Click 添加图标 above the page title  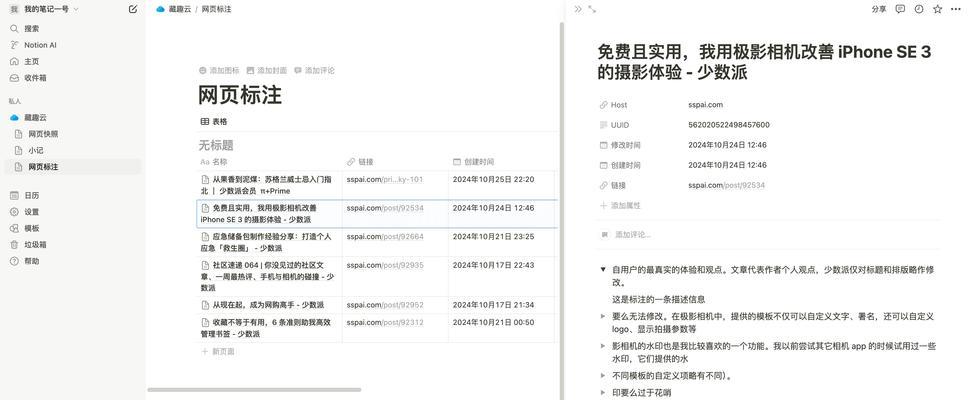(219, 70)
